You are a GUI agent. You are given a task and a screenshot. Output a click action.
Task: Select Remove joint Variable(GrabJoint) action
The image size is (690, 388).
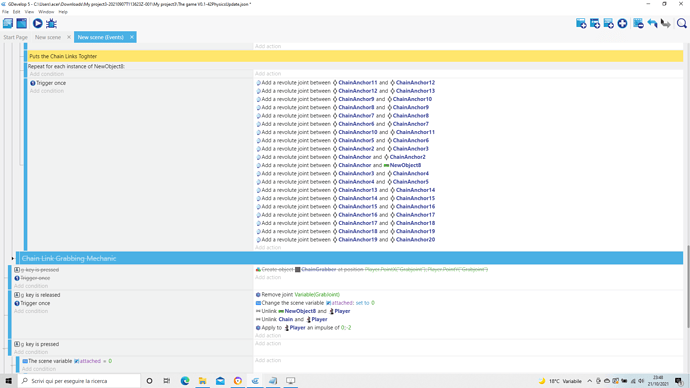point(298,295)
